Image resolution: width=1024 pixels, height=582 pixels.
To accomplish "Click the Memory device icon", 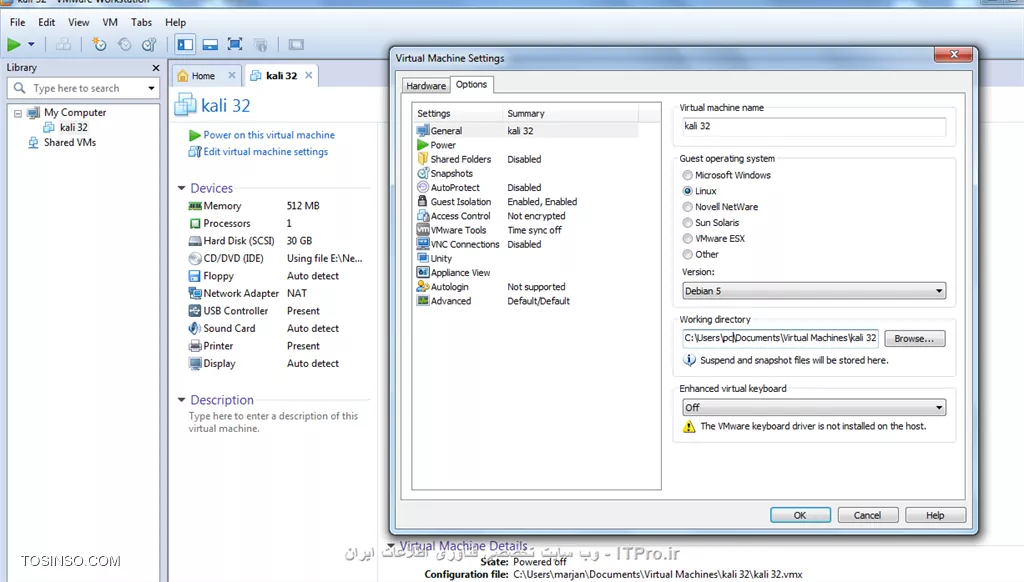I will [x=195, y=206].
